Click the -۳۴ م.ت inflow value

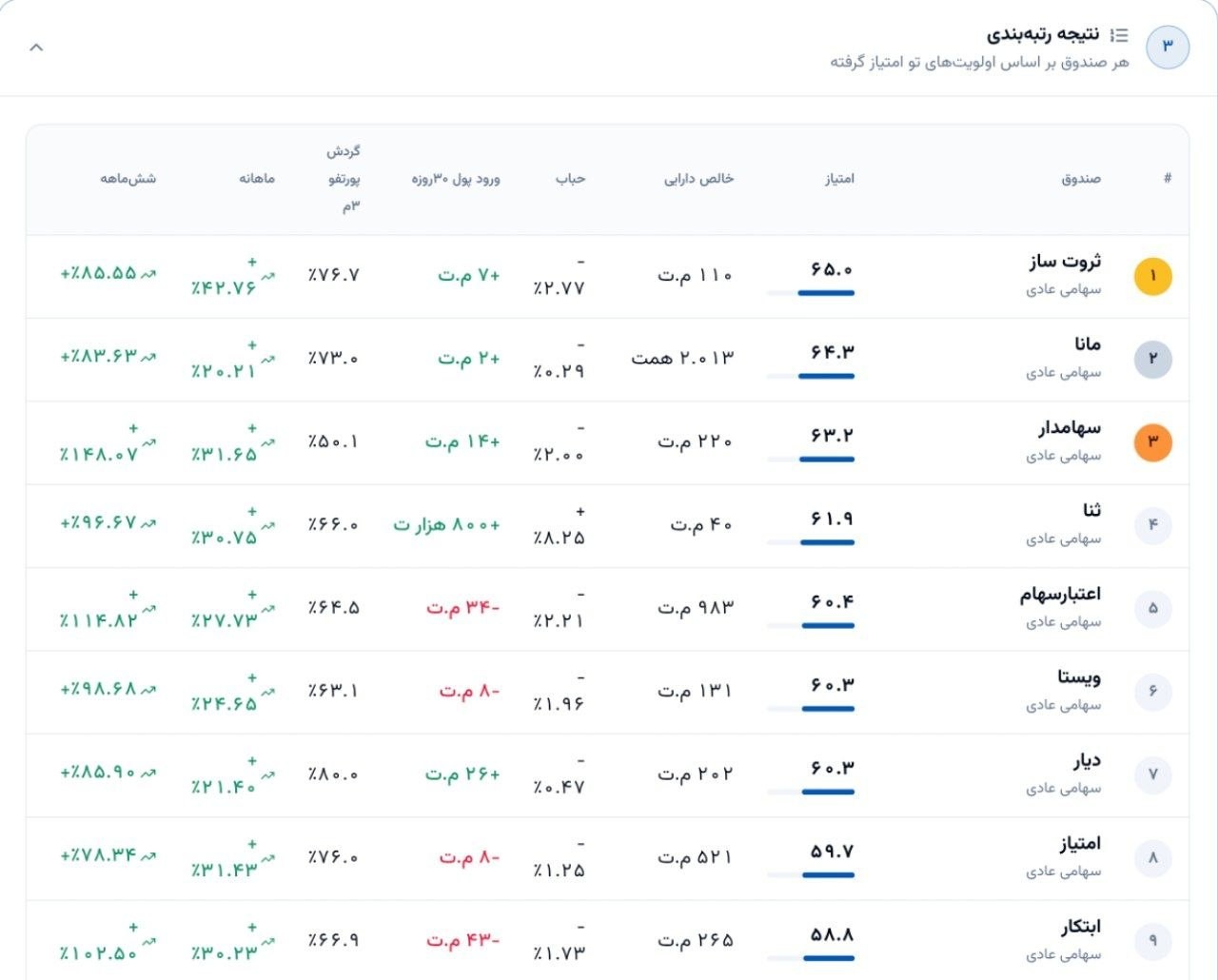(x=463, y=608)
